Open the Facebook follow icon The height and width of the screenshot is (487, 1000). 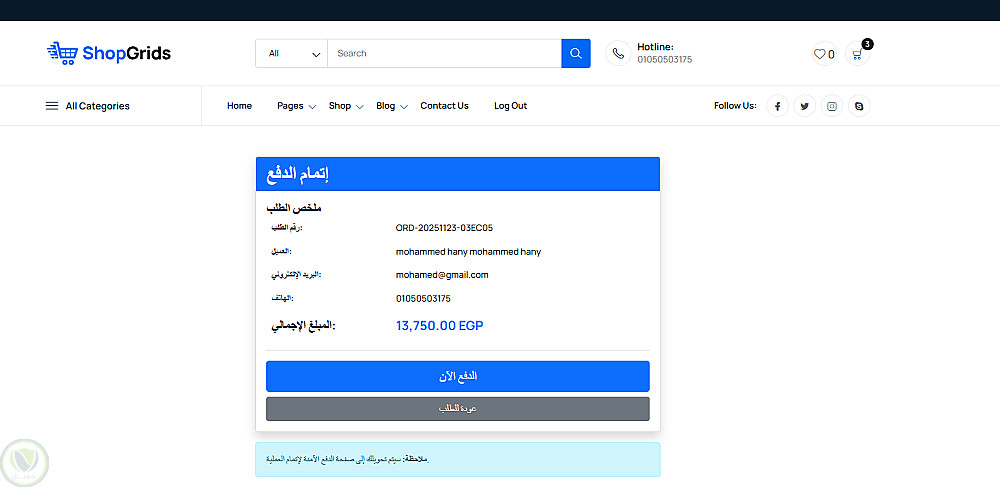(777, 106)
